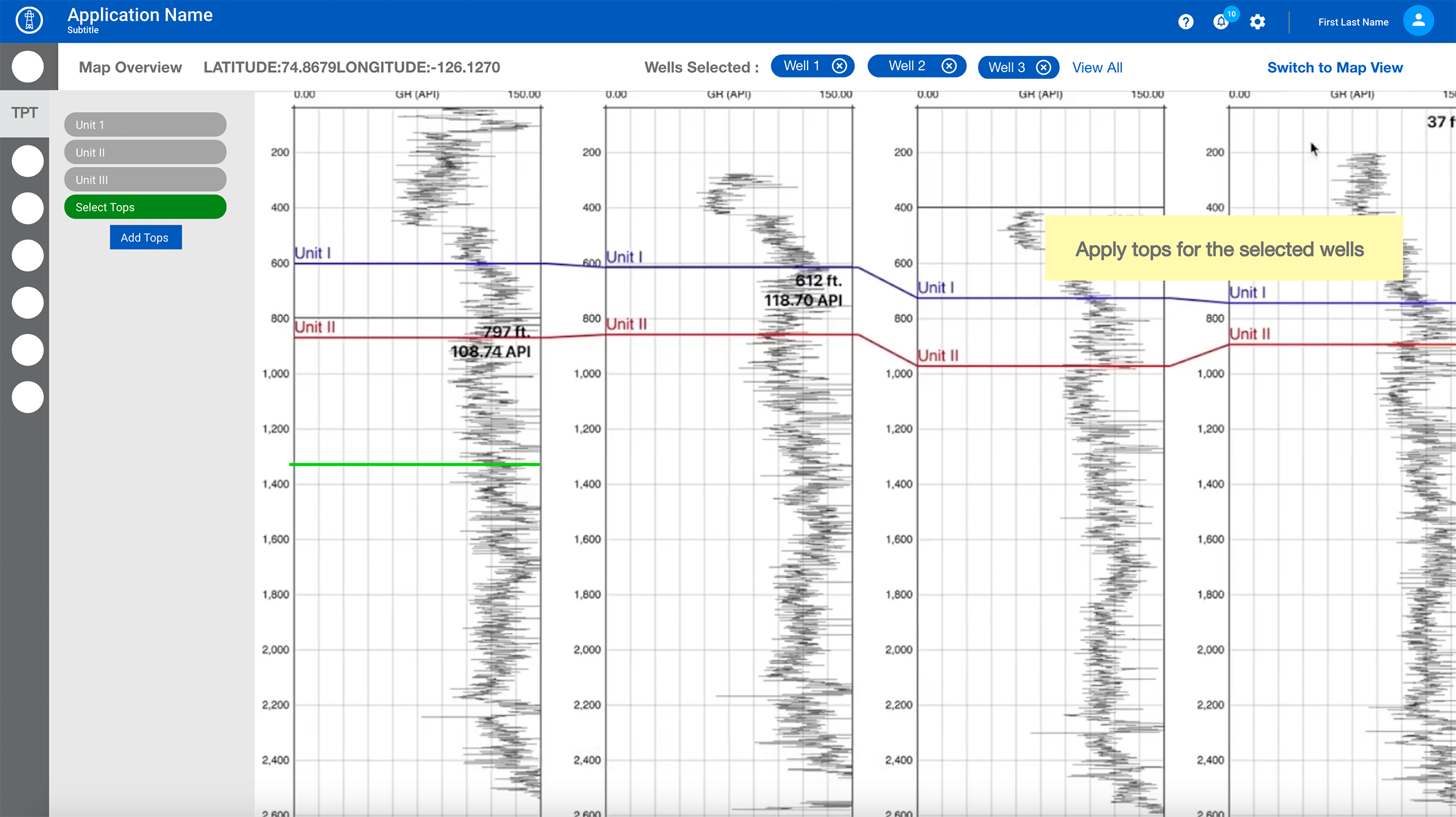This screenshot has height=817, width=1456.
Task: Open the notifications bell icon
Action: point(1221,22)
